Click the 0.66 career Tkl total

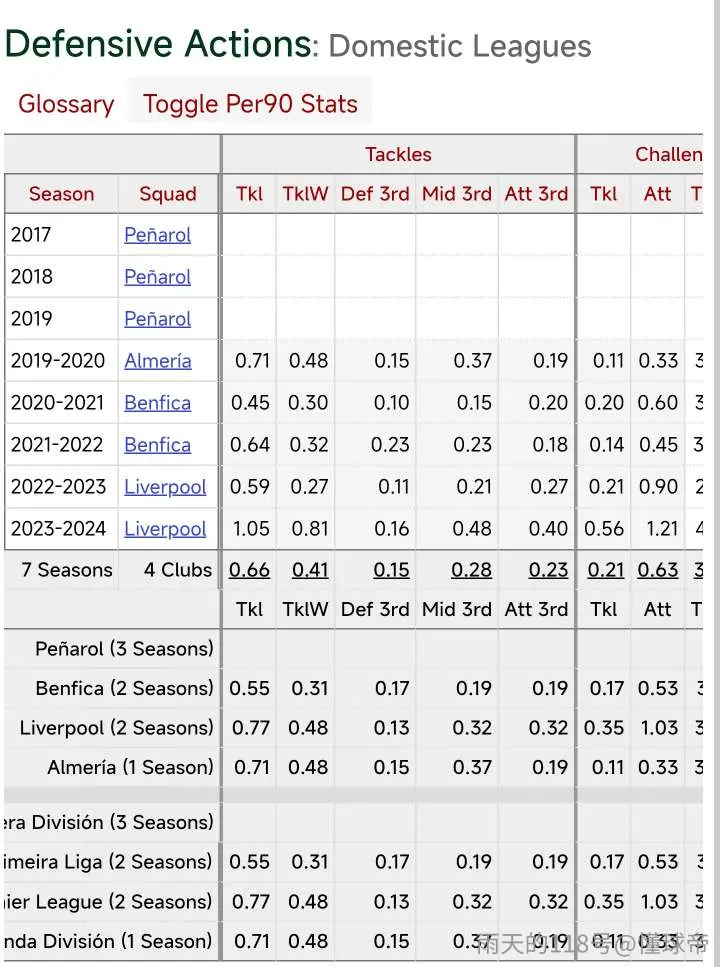(249, 570)
